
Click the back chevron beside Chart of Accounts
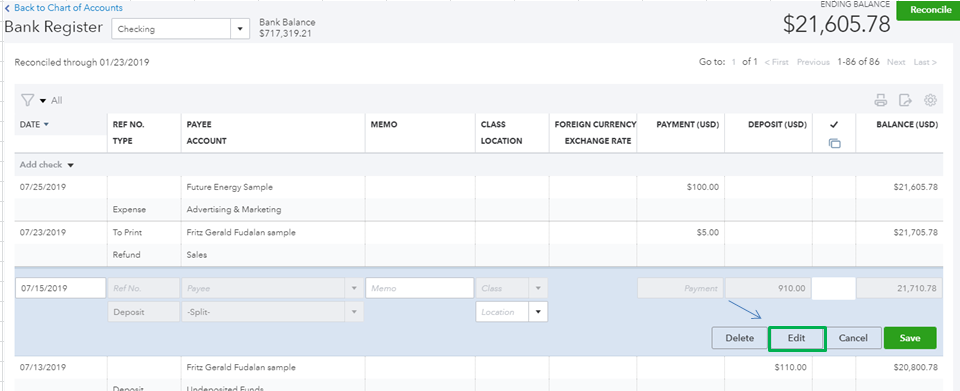coord(7,8)
